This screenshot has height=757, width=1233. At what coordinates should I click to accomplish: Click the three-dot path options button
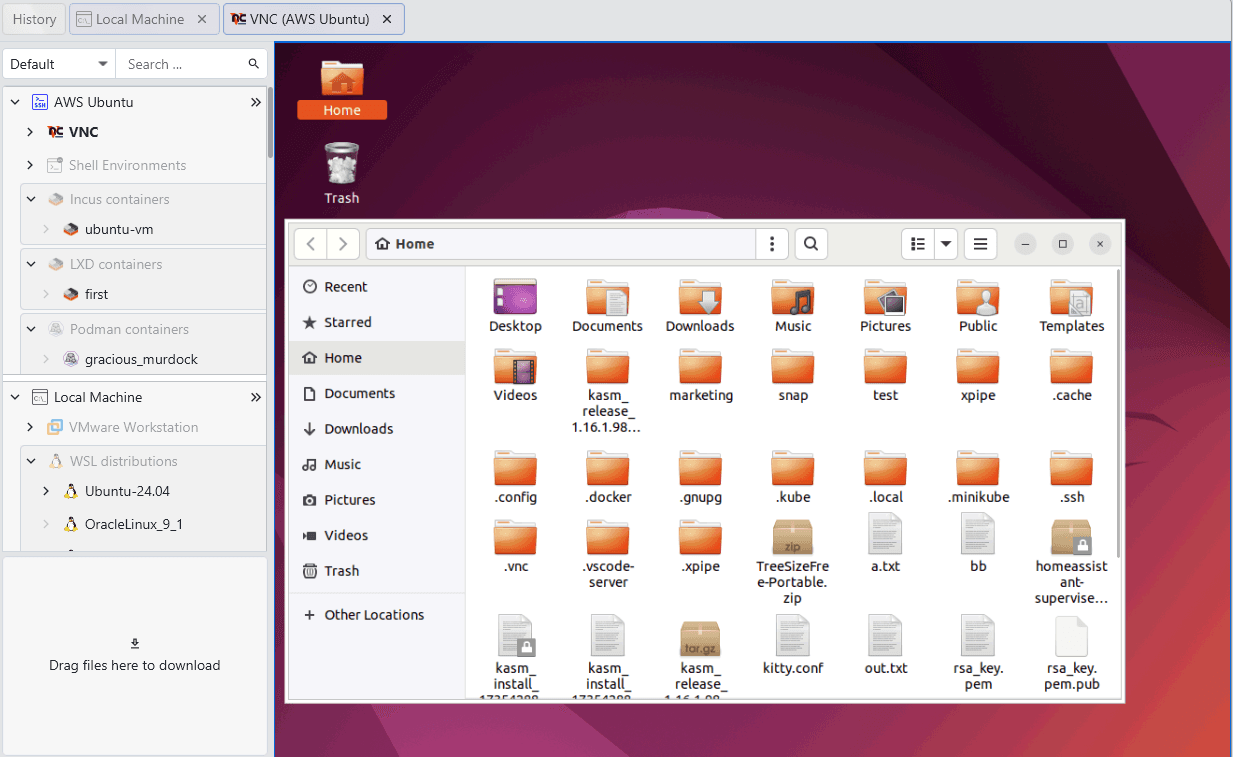click(771, 244)
